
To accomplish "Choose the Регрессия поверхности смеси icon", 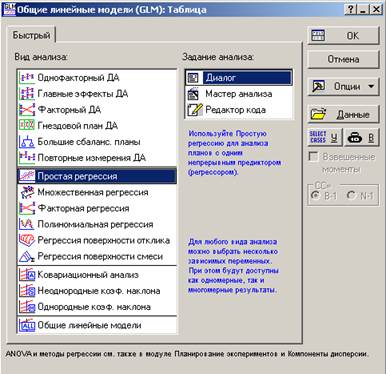I will [x=27, y=256].
